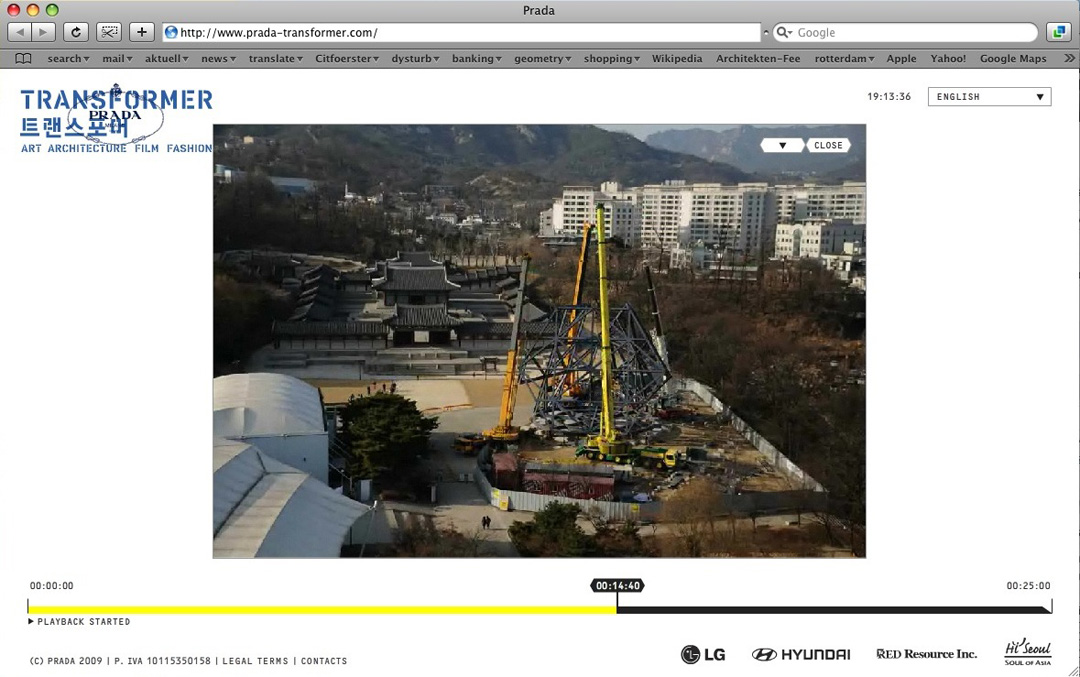This screenshot has height=677, width=1080.
Task: Expand the shopping bookmarks folder
Action: (x=612, y=59)
